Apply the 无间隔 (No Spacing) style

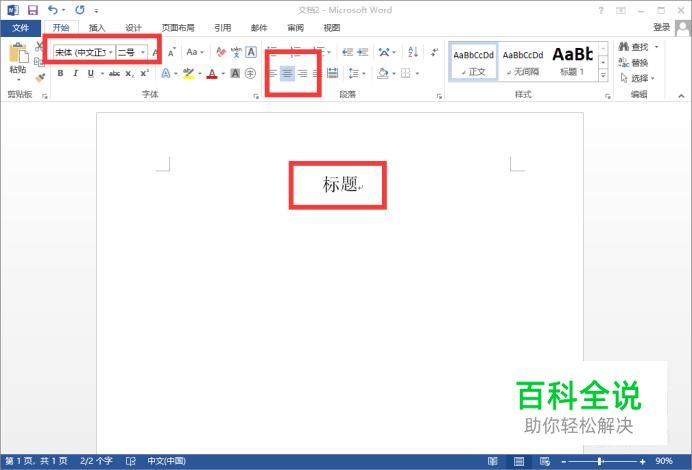click(x=523, y=62)
